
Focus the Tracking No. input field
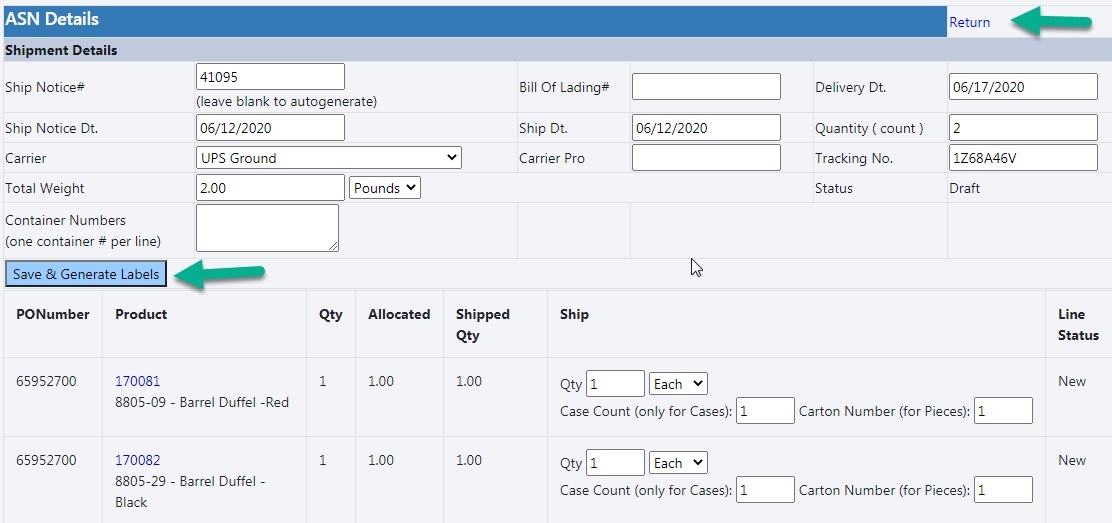[1023, 158]
